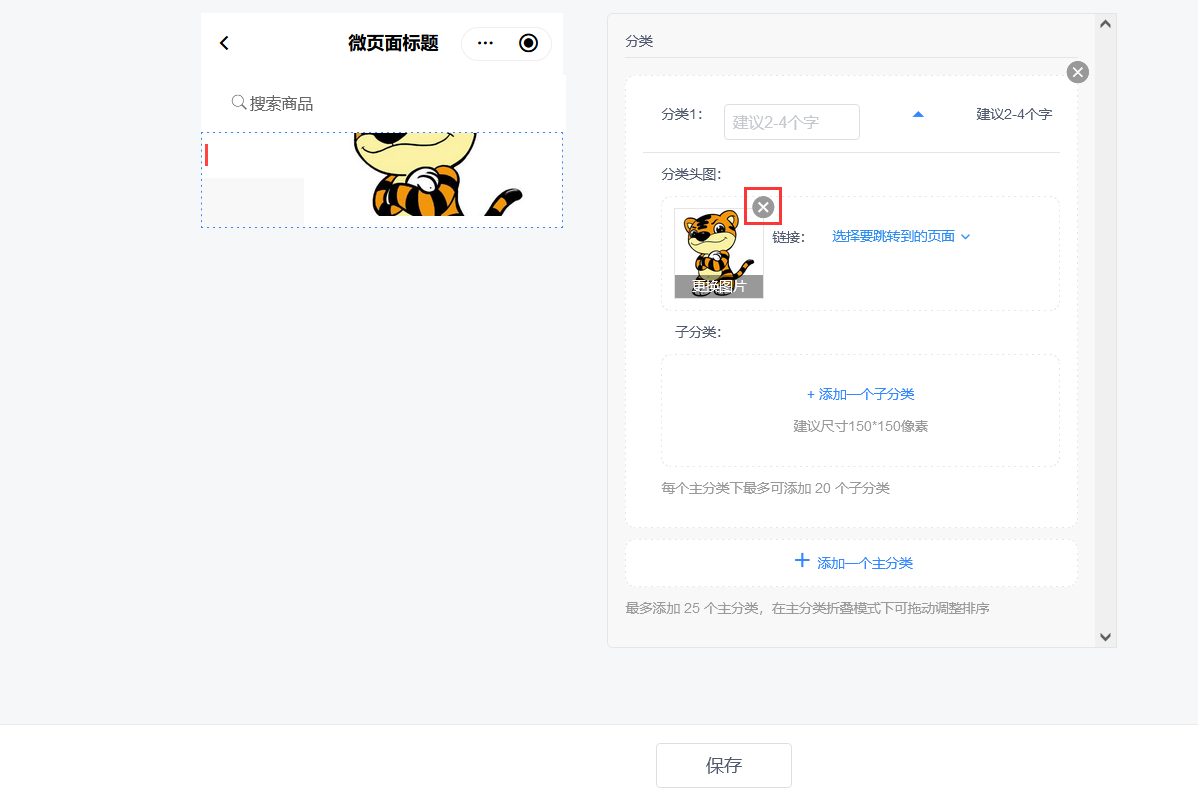Click the 分类头图 label
Screen dimensions: 1198x792
691,174
